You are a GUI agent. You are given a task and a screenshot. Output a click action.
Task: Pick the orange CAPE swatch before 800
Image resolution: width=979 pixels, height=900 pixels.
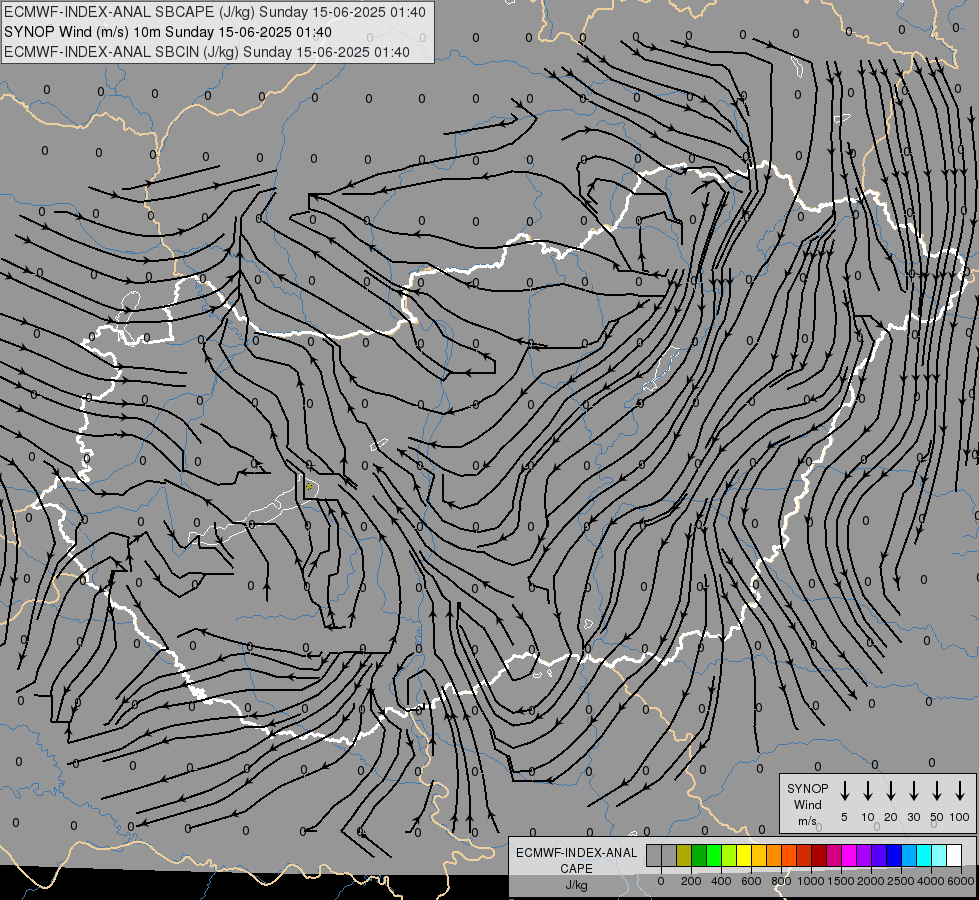[x=774, y=855]
